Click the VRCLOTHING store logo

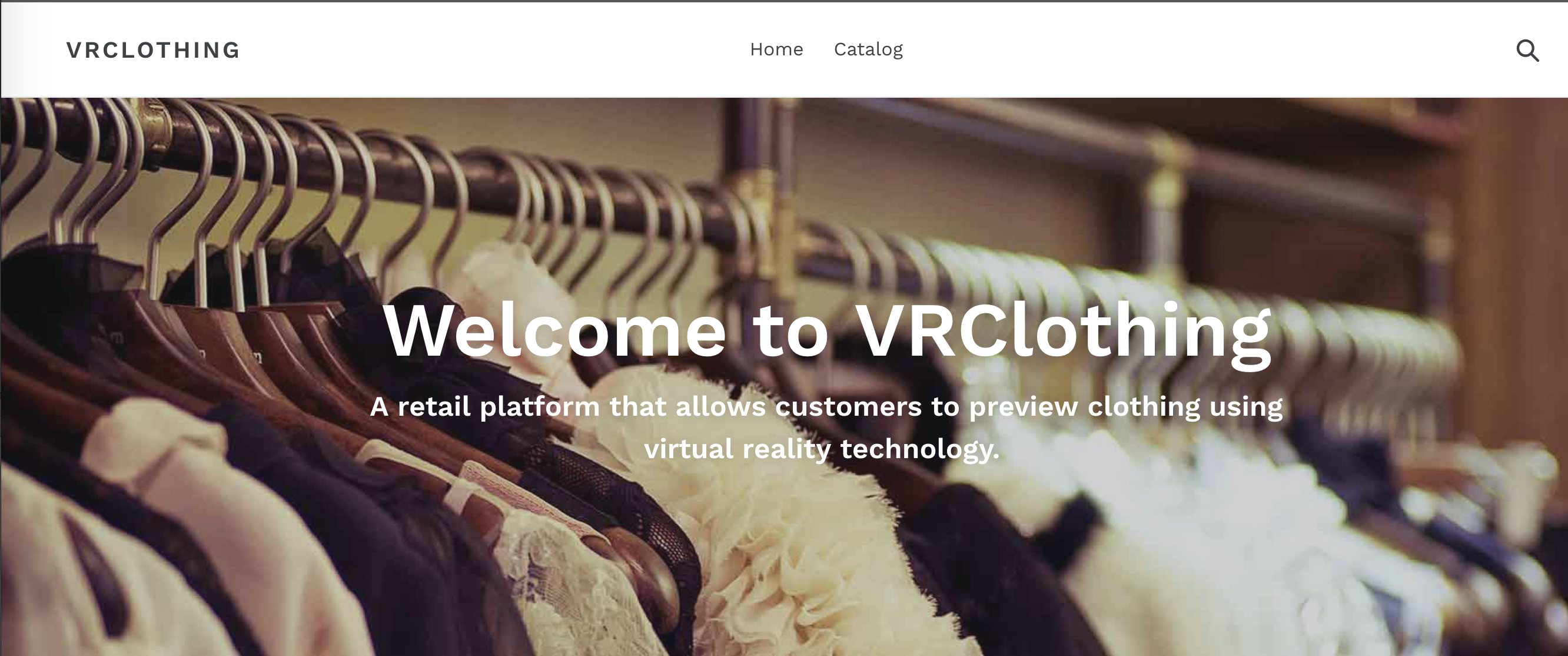154,50
